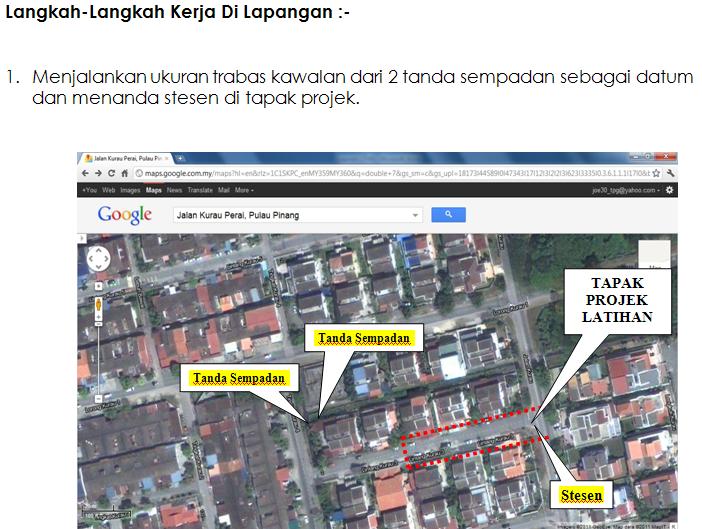Open Google settings via the gear icon

pos(669,190)
